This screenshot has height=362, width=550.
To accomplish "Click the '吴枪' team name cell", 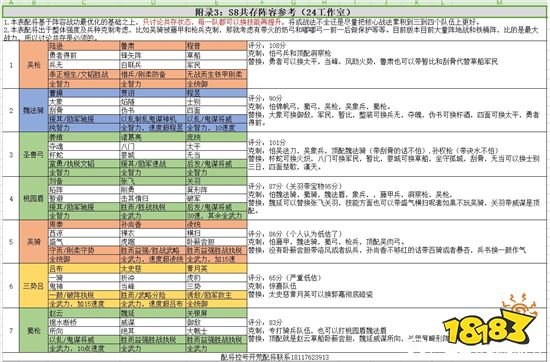I will pos(34,65).
